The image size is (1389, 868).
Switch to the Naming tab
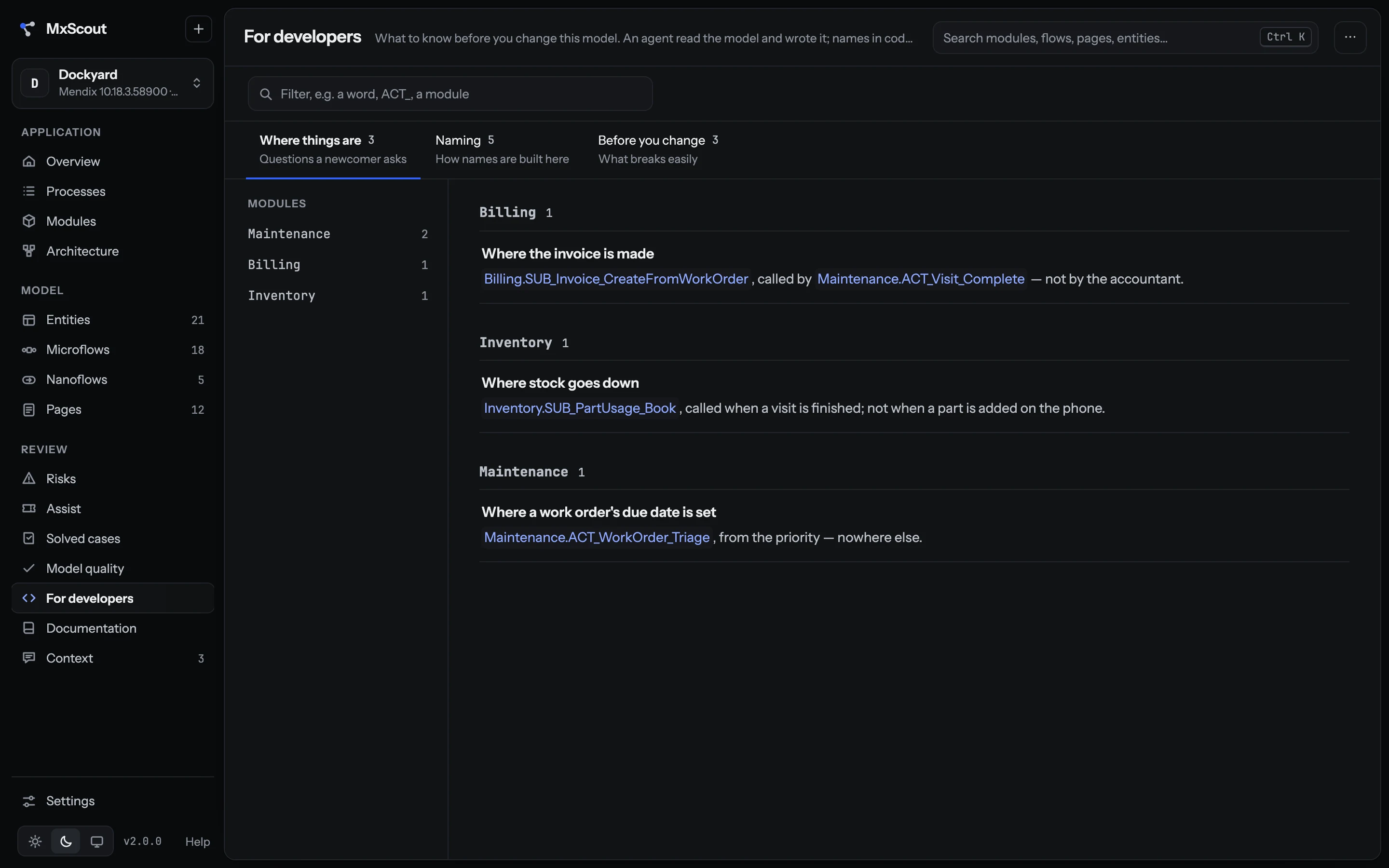point(502,150)
